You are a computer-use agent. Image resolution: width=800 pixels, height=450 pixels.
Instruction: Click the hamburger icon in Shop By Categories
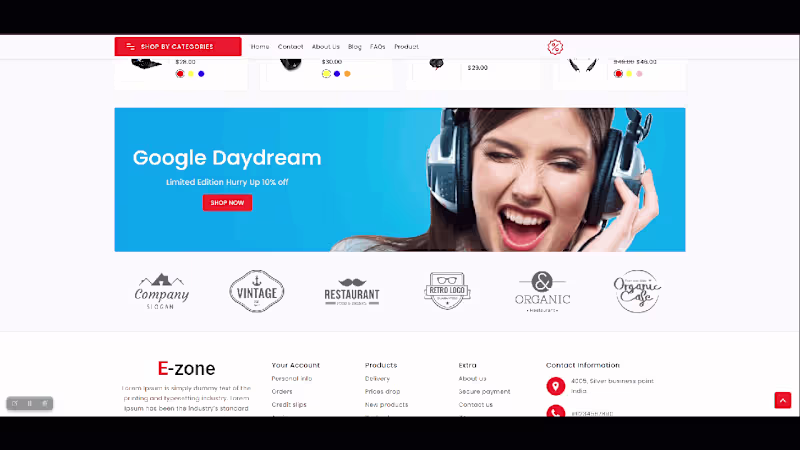point(131,46)
